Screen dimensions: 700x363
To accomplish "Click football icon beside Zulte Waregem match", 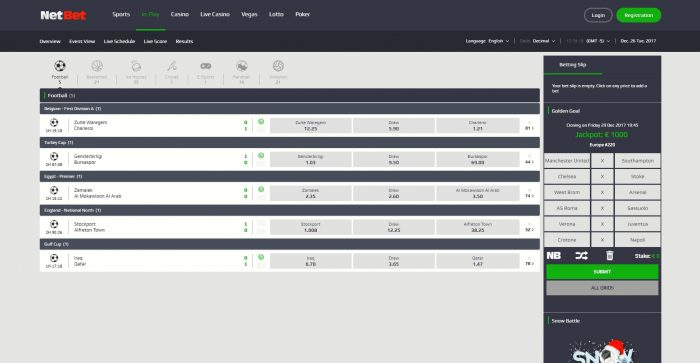I will point(54,122).
